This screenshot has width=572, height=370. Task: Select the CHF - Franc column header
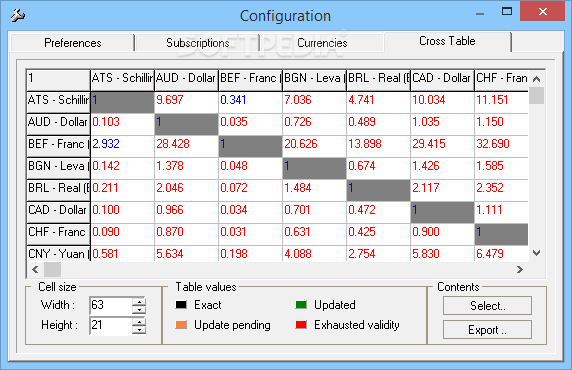pos(502,80)
